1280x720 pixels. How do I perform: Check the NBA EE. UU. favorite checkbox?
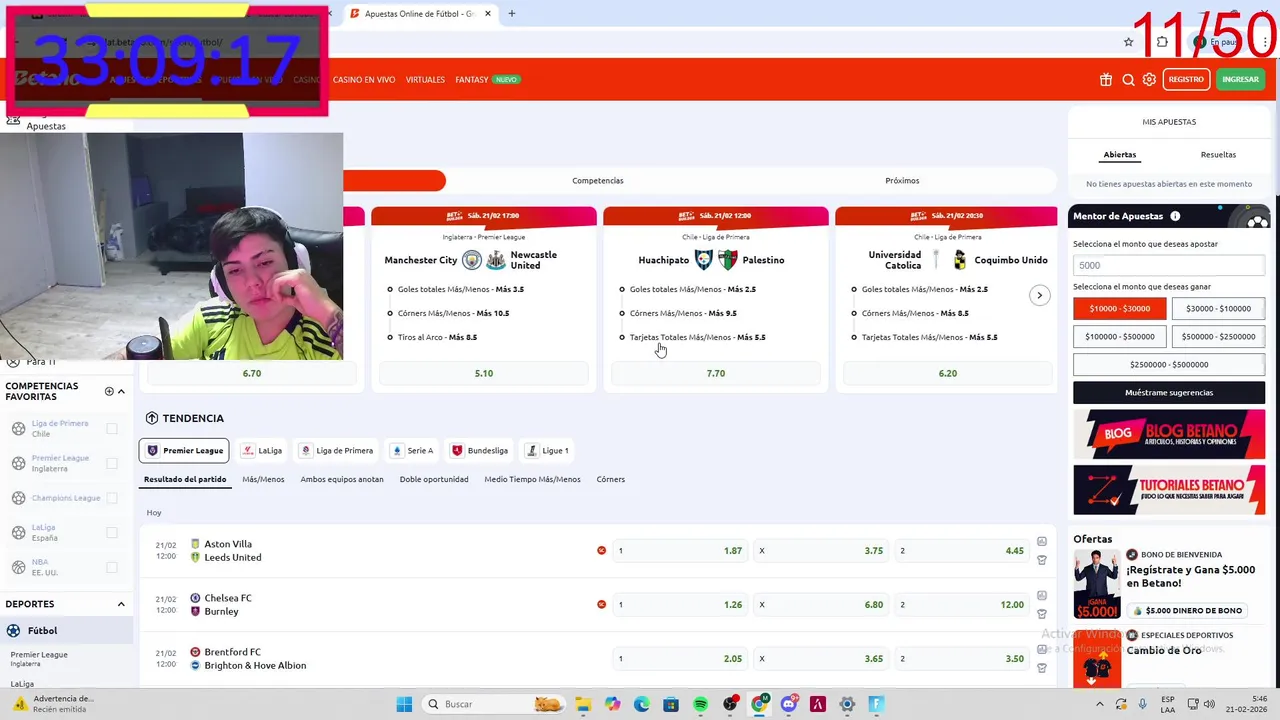click(x=112, y=567)
